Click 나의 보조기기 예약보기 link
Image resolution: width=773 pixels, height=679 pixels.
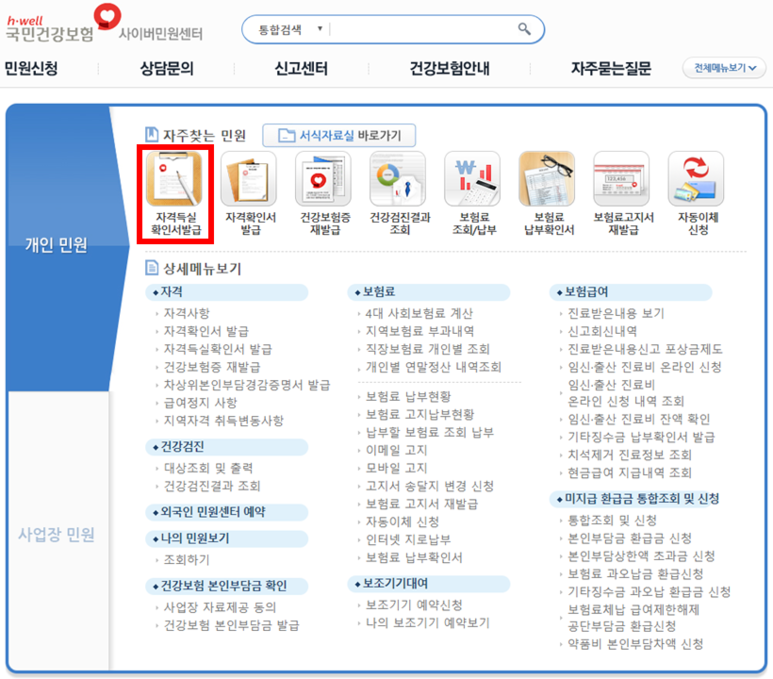(x=427, y=623)
